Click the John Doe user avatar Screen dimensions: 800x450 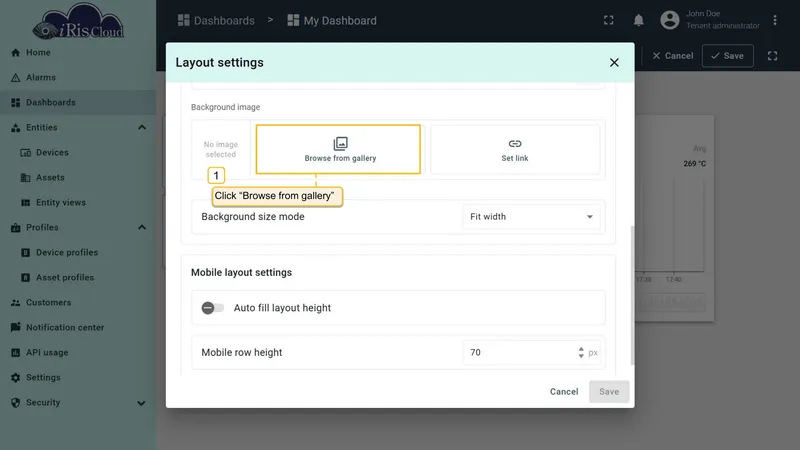click(669, 20)
